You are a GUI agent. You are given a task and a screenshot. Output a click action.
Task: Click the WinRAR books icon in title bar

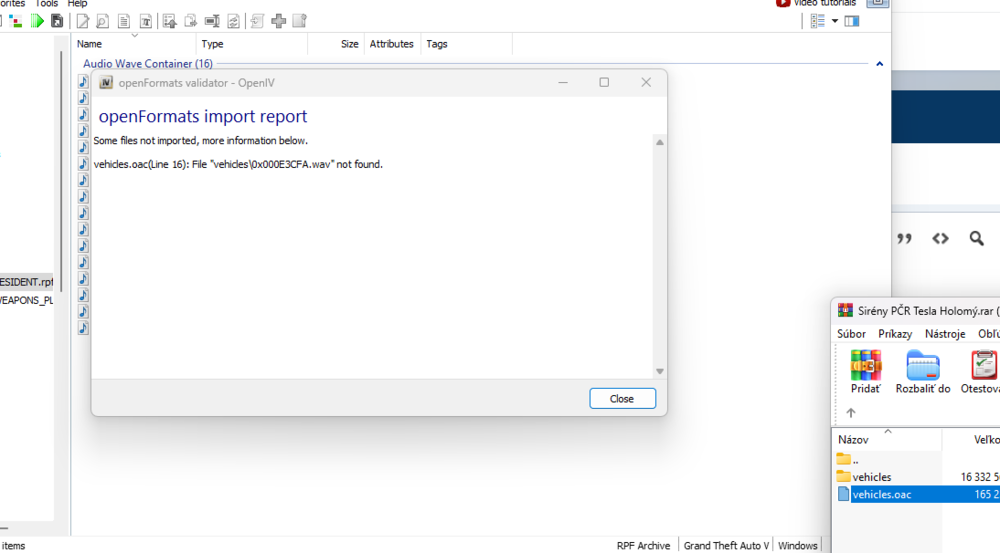point(845,311)
